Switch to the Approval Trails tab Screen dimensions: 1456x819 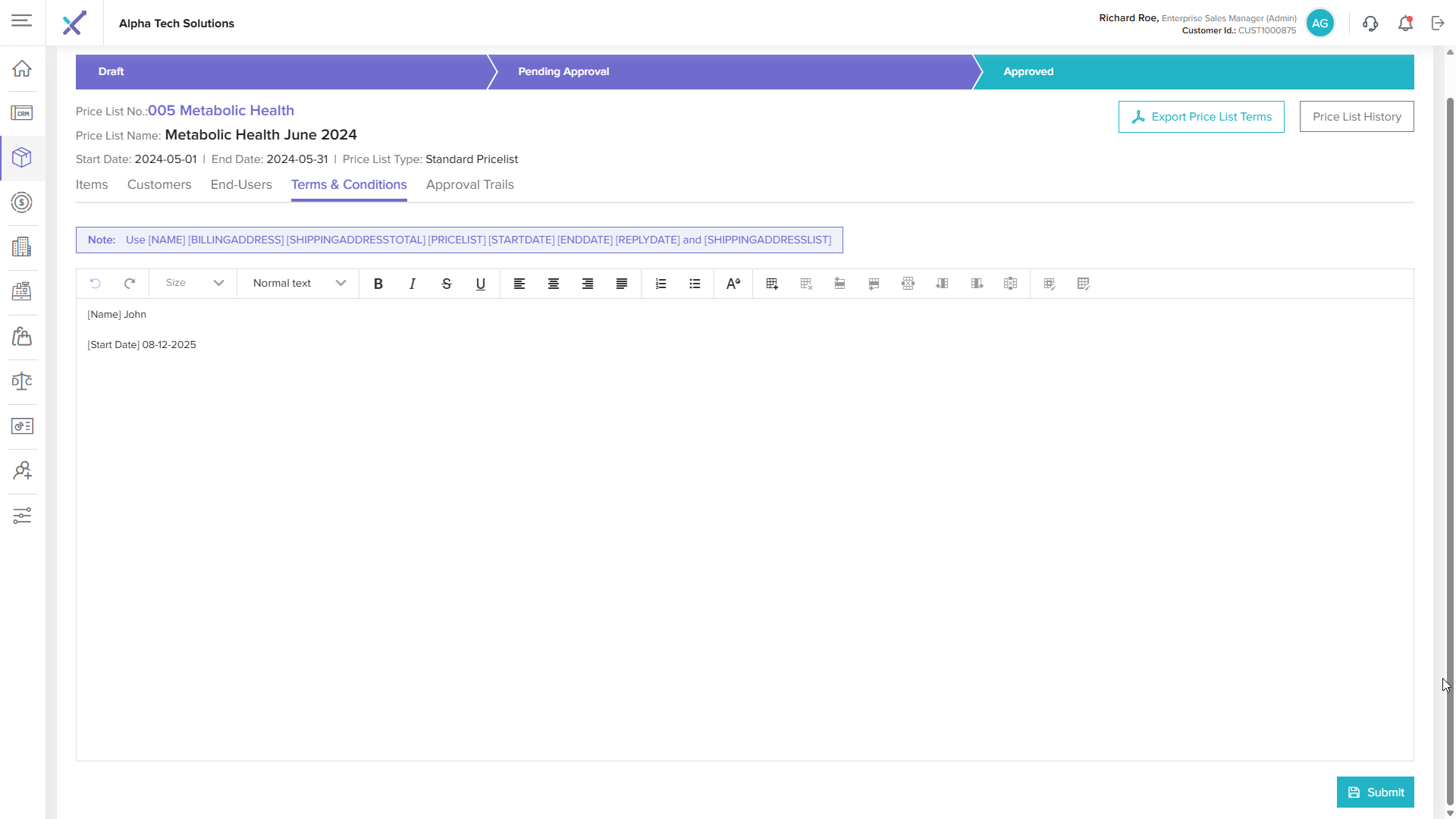pyautogui.click(x=469, y=184)
